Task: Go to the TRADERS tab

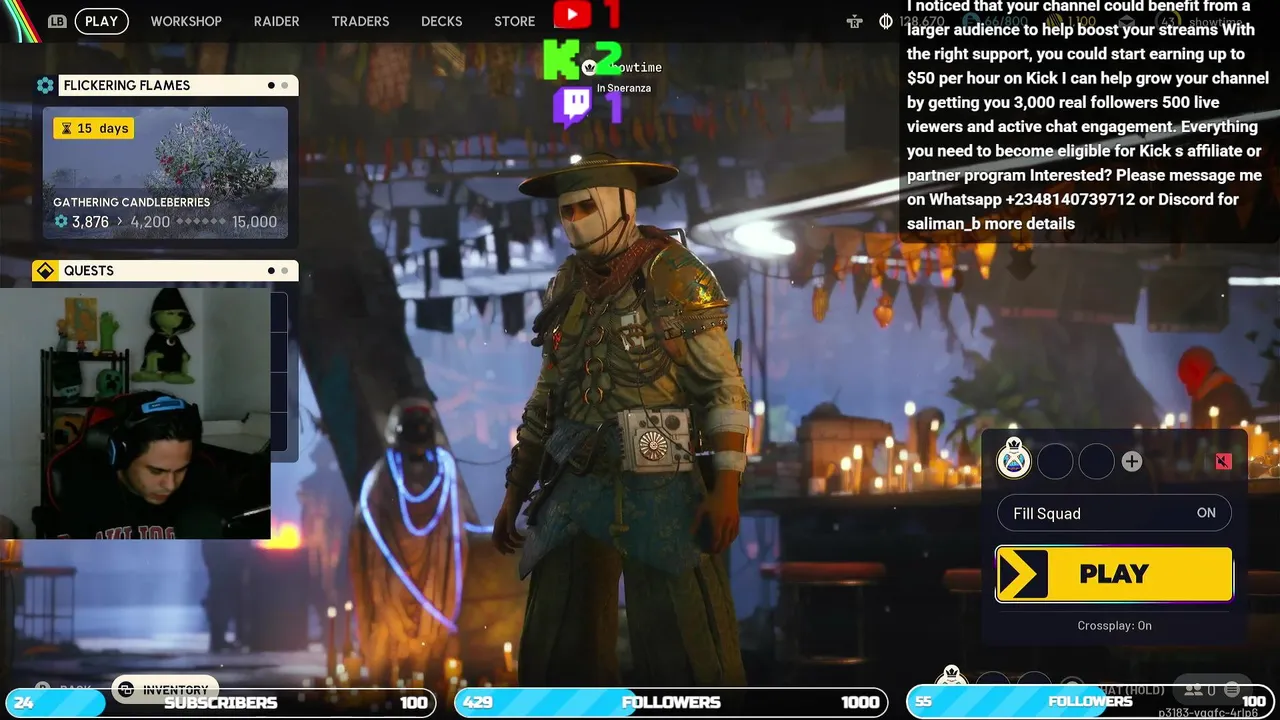Action: pos(360,21)
